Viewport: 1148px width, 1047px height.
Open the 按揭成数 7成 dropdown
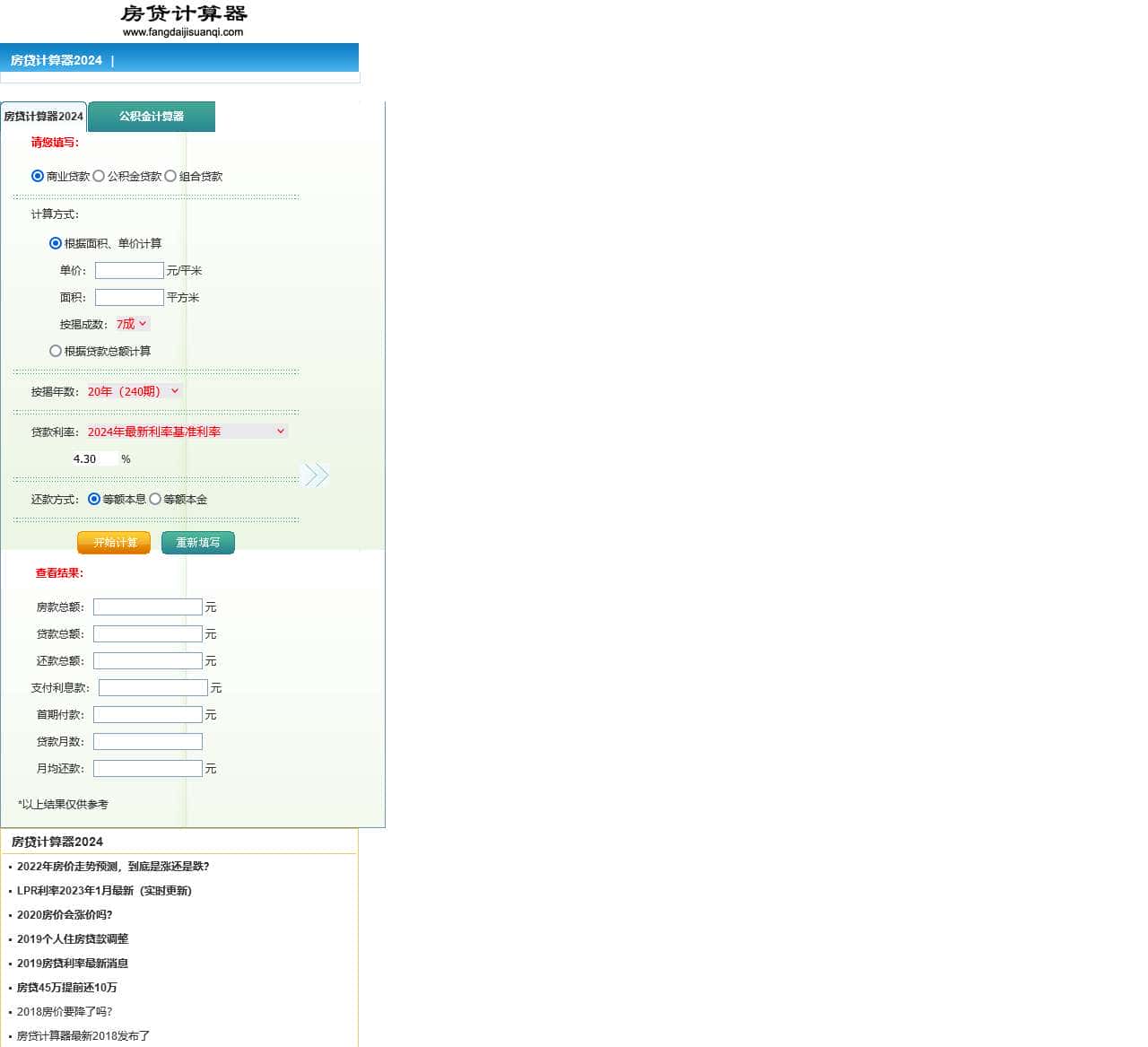(132, 324)
